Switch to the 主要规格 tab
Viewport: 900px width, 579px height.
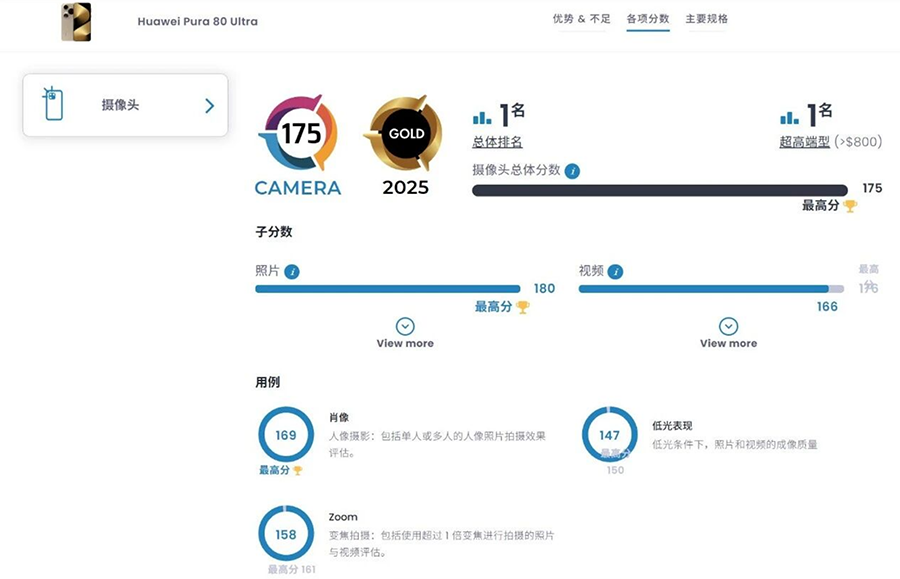pos(707,19)
